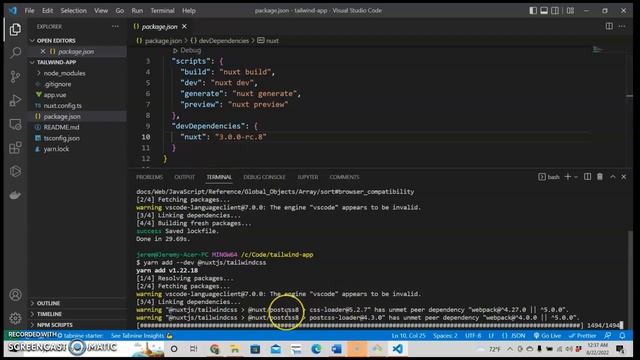This screenshot has width=640, height=360.
Task: Open the Accounts menu icon
Action: [x=15, y=295]
